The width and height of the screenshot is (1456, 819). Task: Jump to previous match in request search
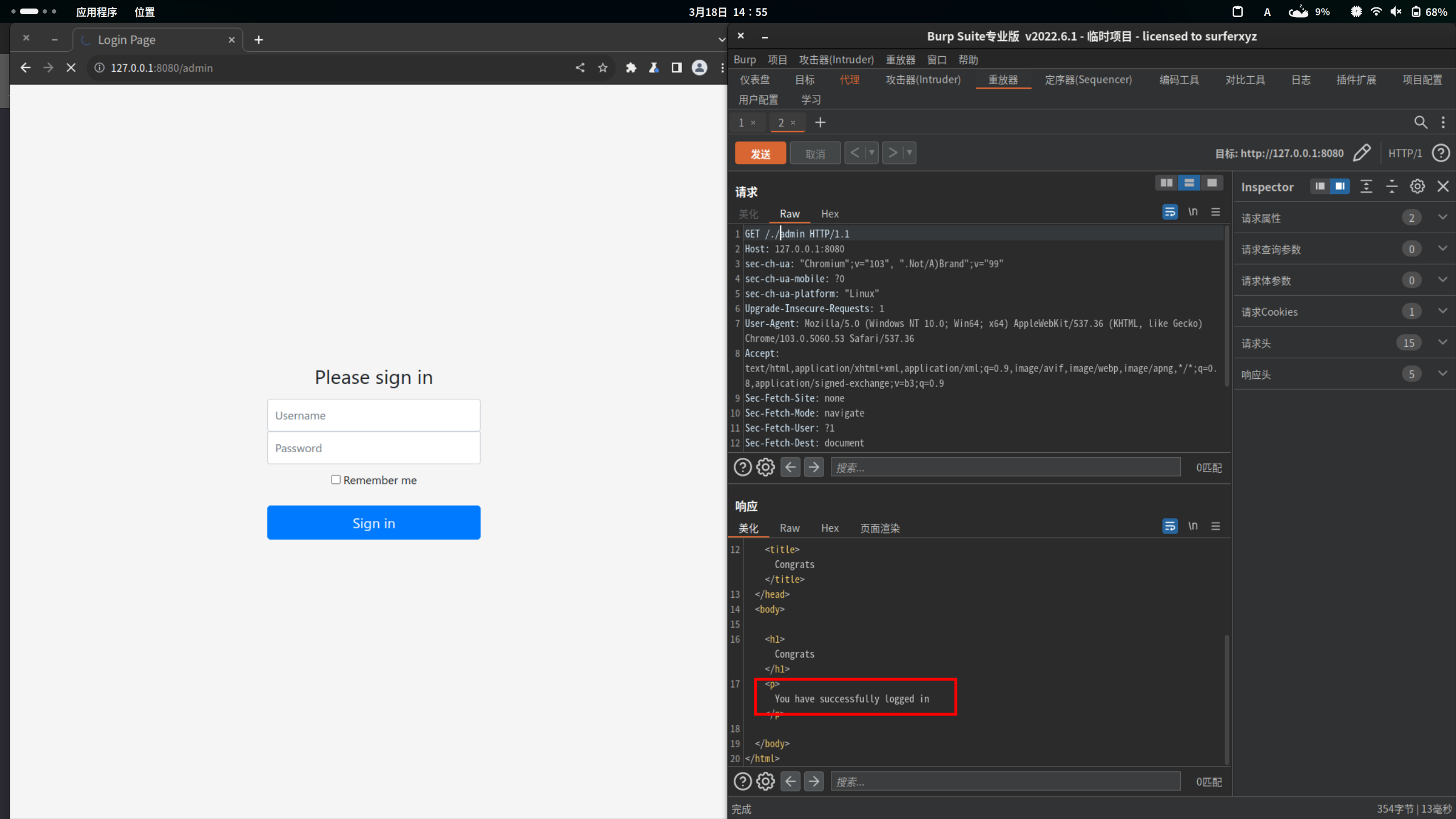pos(791,467)
